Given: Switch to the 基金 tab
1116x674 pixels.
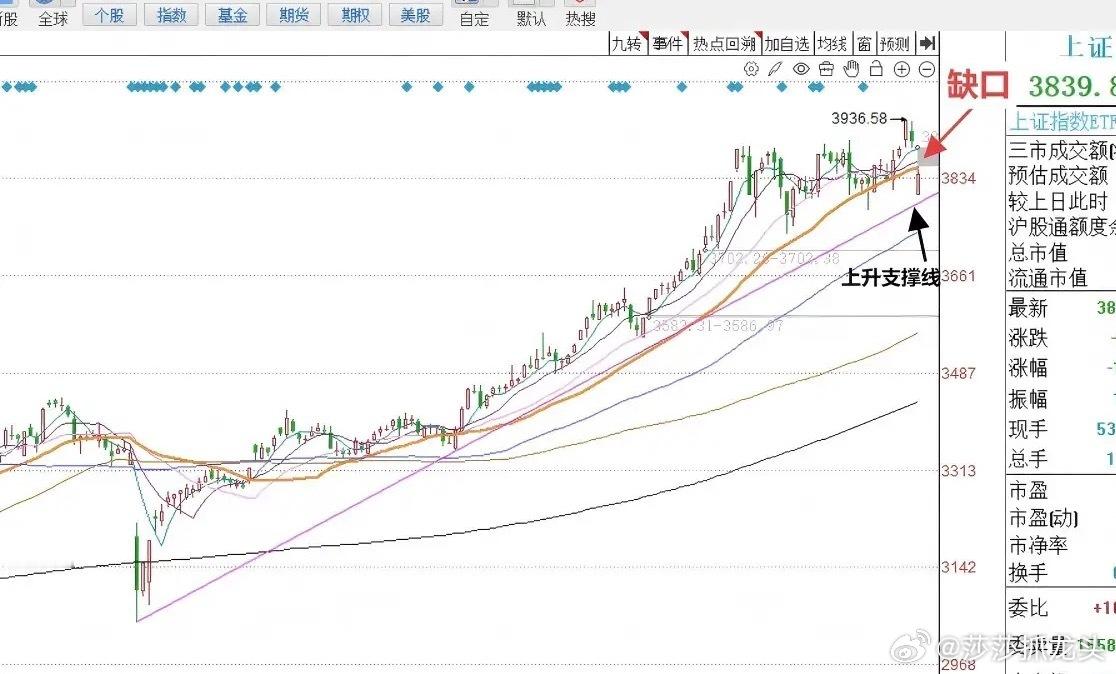Looking at the screenshot, I should pos(232,15).
